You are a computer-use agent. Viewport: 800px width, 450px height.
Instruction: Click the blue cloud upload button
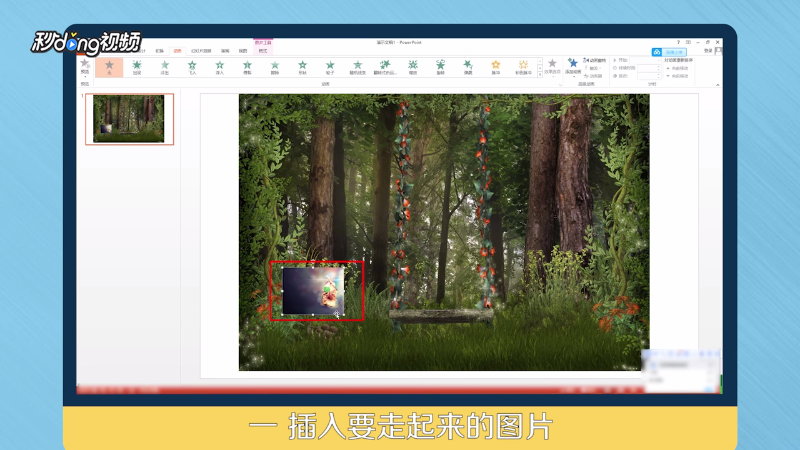point(669,52)
